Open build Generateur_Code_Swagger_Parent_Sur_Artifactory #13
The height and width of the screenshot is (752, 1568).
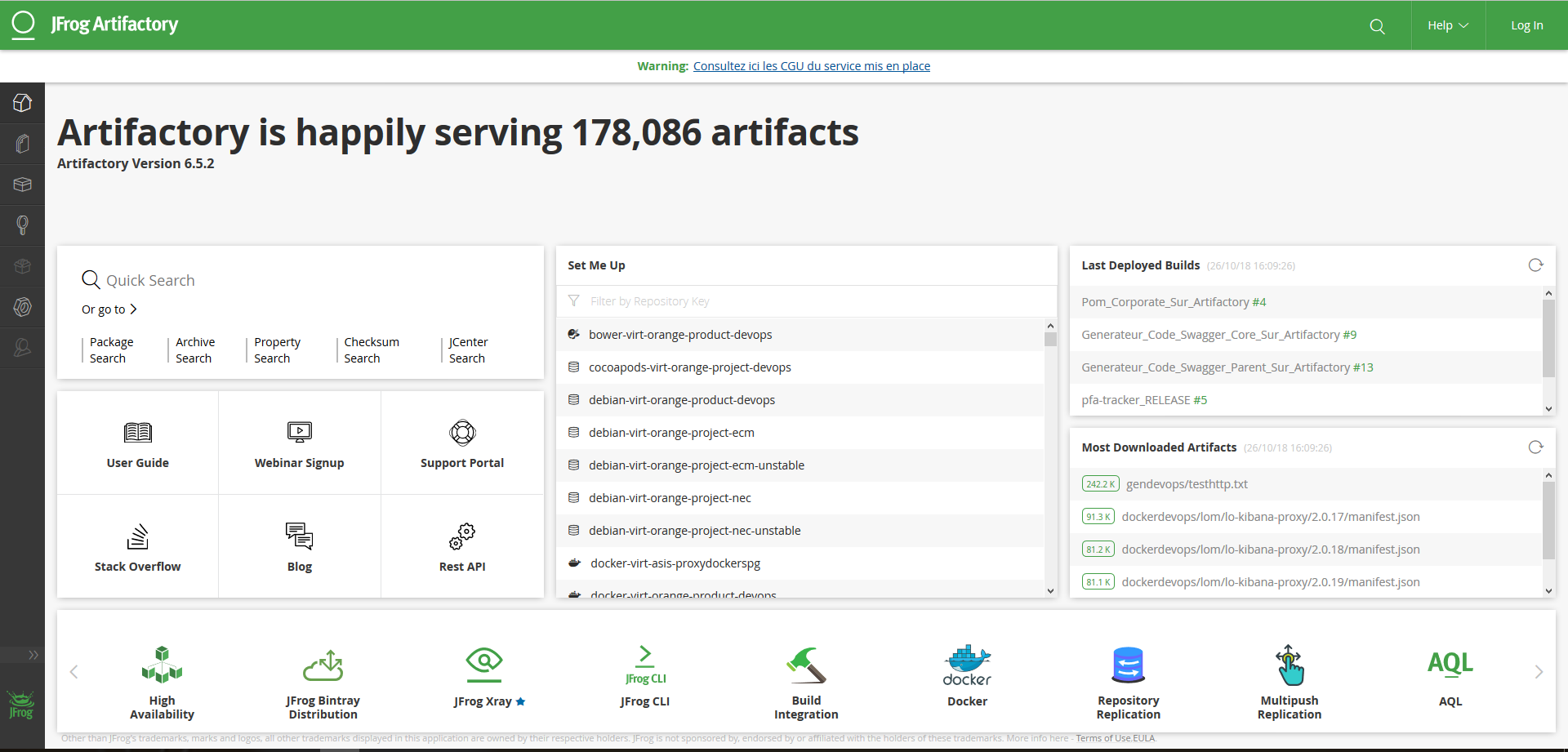tap(1306, 367)
